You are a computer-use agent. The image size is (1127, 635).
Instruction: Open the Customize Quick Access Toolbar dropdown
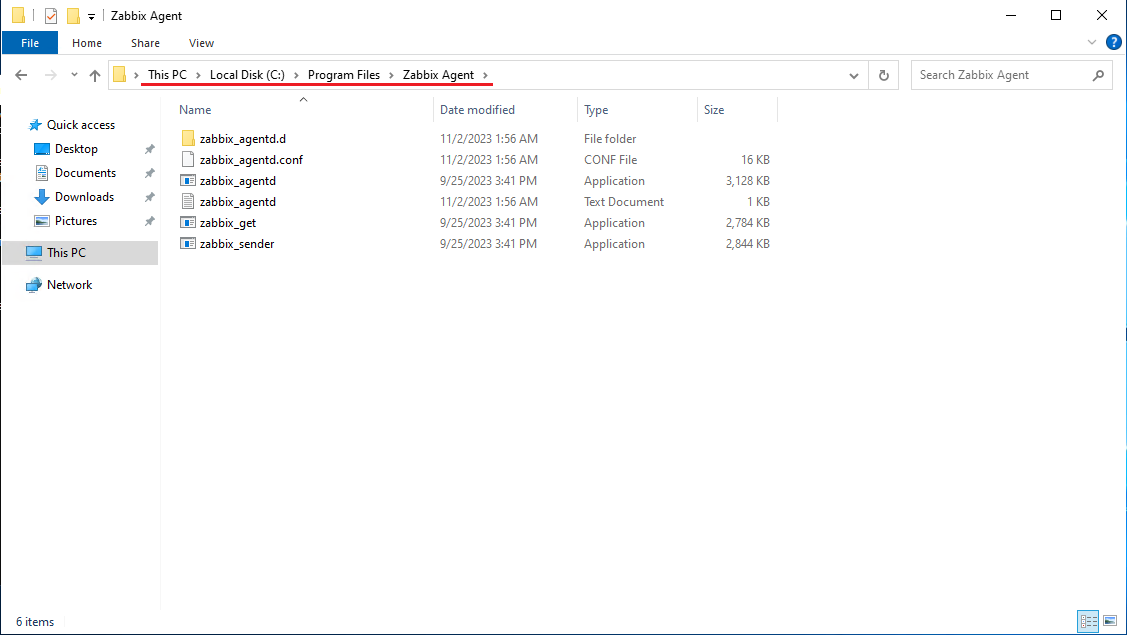[91, 16]
